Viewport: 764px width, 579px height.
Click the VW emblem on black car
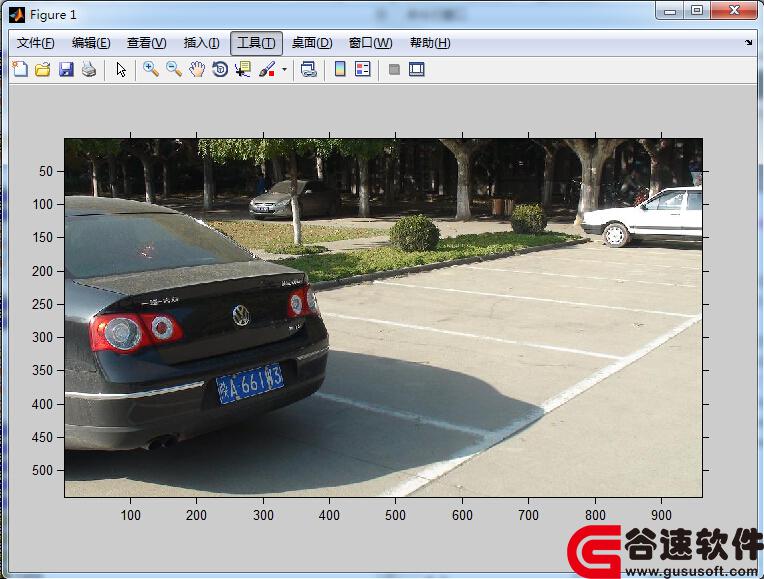coord(241,315)
